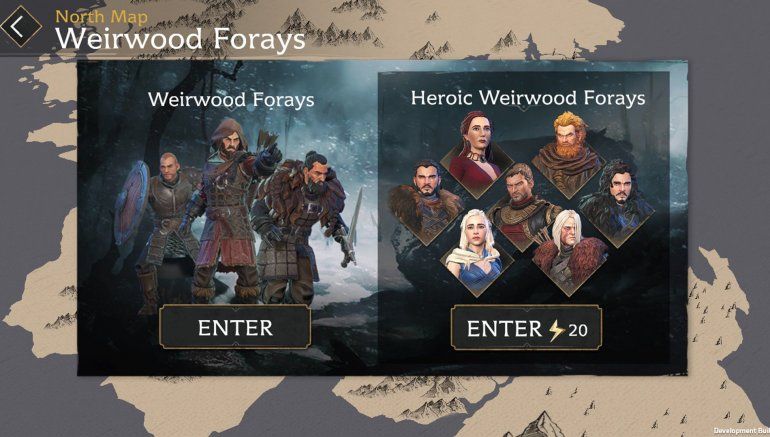Select the black-cloaked curly-haired hero portrait
This screenshot has height=437, width=770.
coord(617,202)
